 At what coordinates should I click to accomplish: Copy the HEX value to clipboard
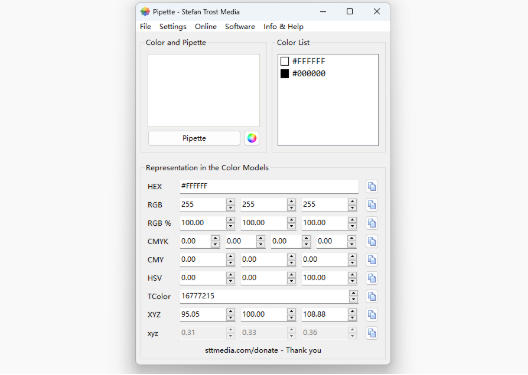pos(372,186)
